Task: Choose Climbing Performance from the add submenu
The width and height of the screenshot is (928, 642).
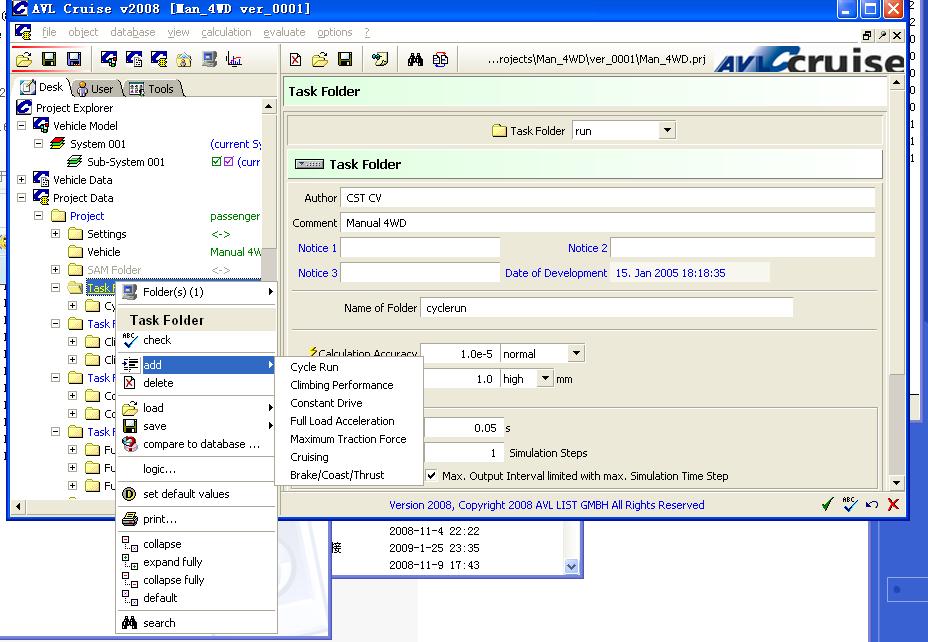Action: 349,385
